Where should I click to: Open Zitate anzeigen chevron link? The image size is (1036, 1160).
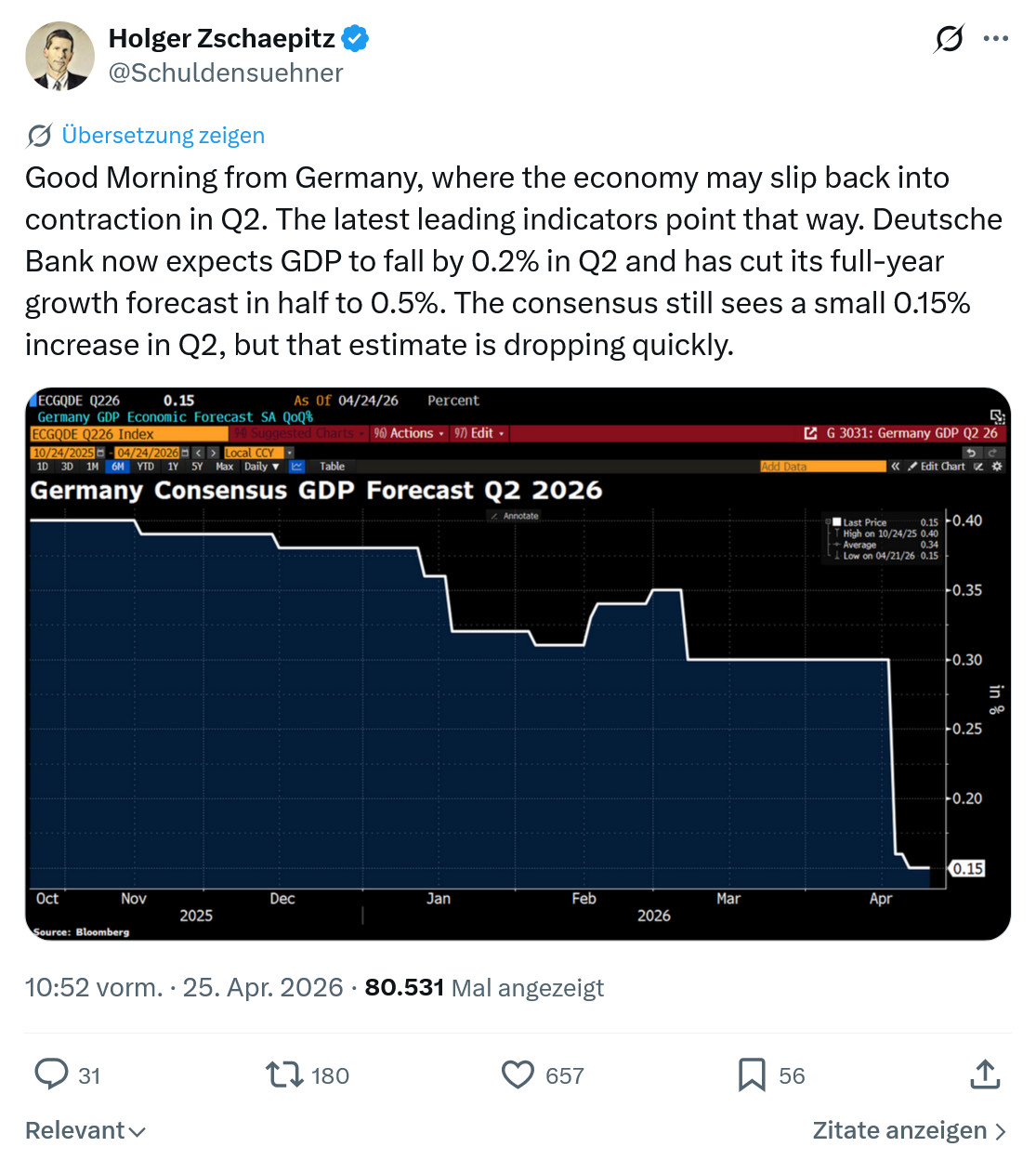910,1130
